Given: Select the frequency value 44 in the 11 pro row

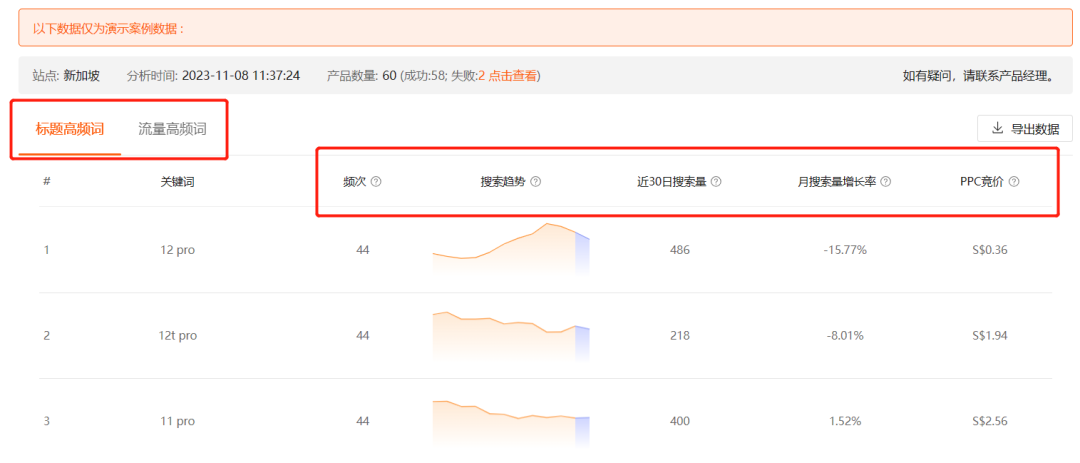Looking at the screenshot, I should click(x=363, y=421).
